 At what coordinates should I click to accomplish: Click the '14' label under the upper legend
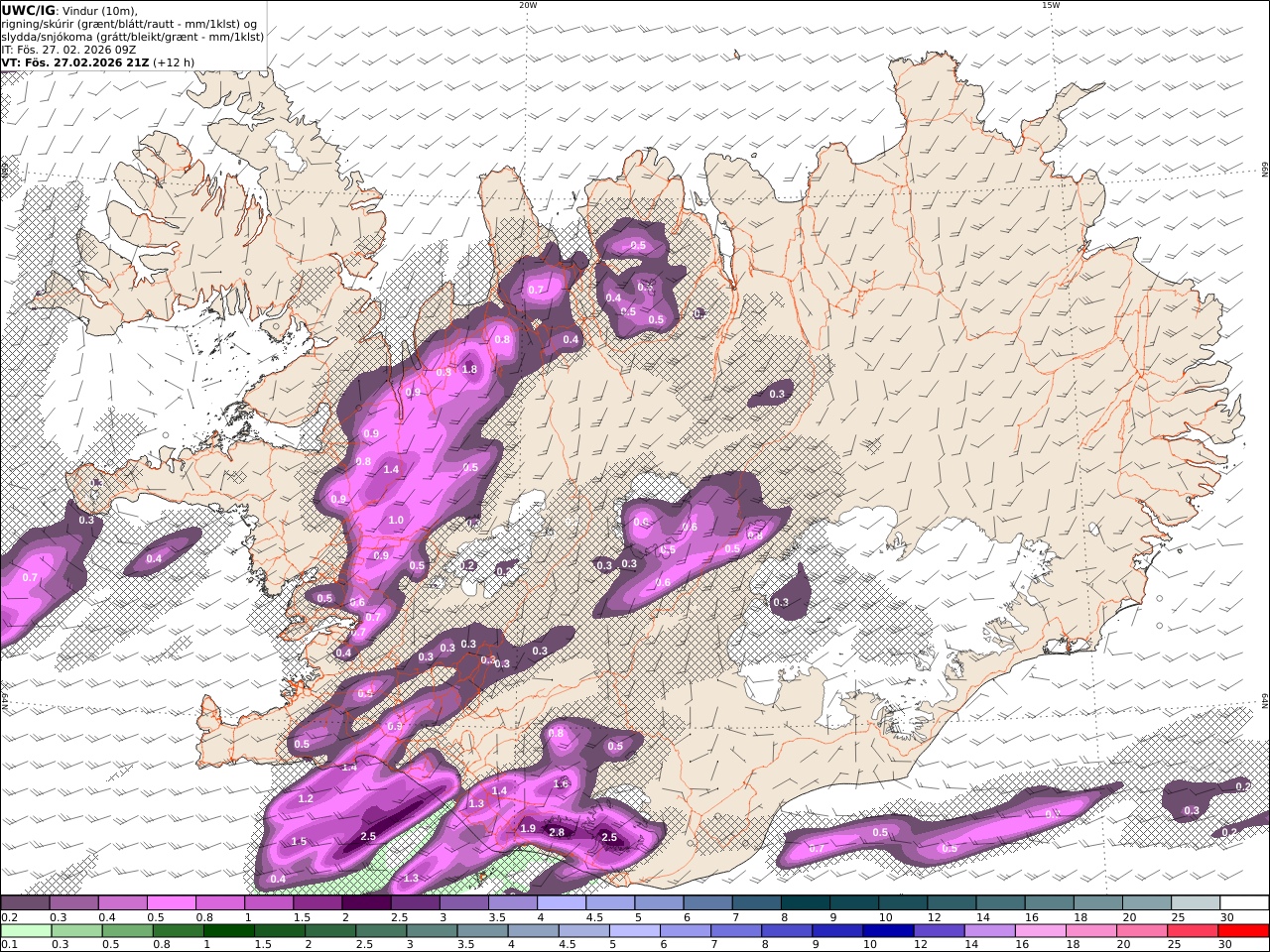point(982,917)
